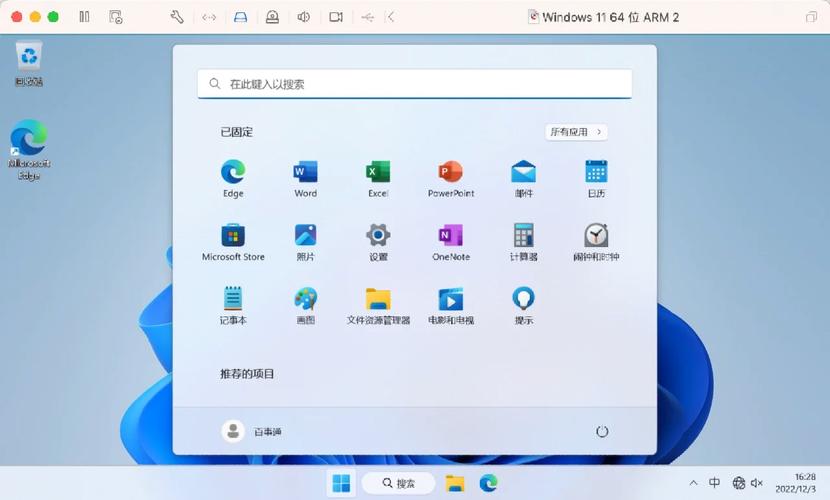Click the Windows Start button on taskbar
Image resolution: width=830 pixels, height=500 pixels.
[x=341, y=483]
